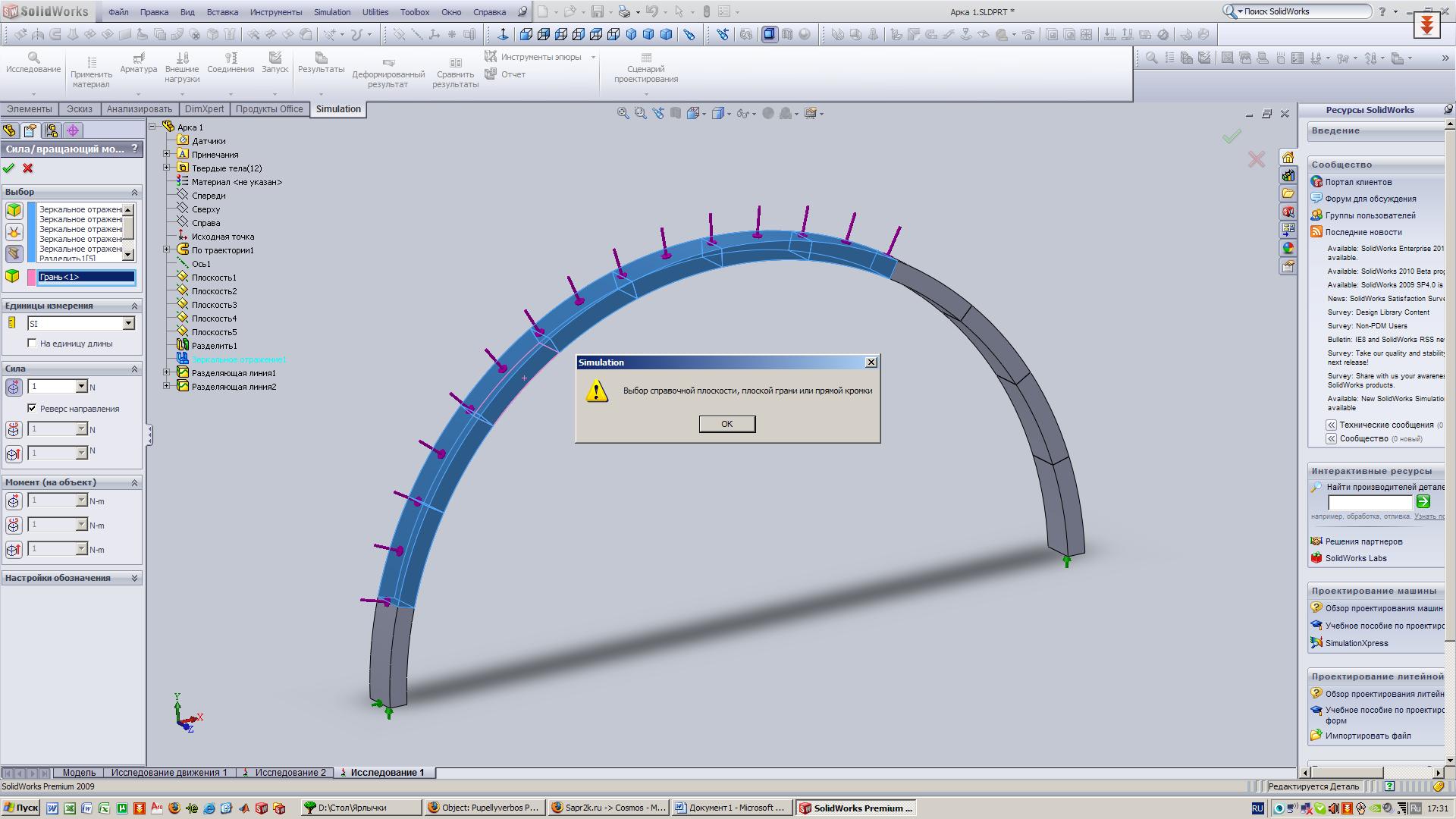
Task: Expand the Разделяющая линия1 tree node
Action: click(x=167, y=372)
